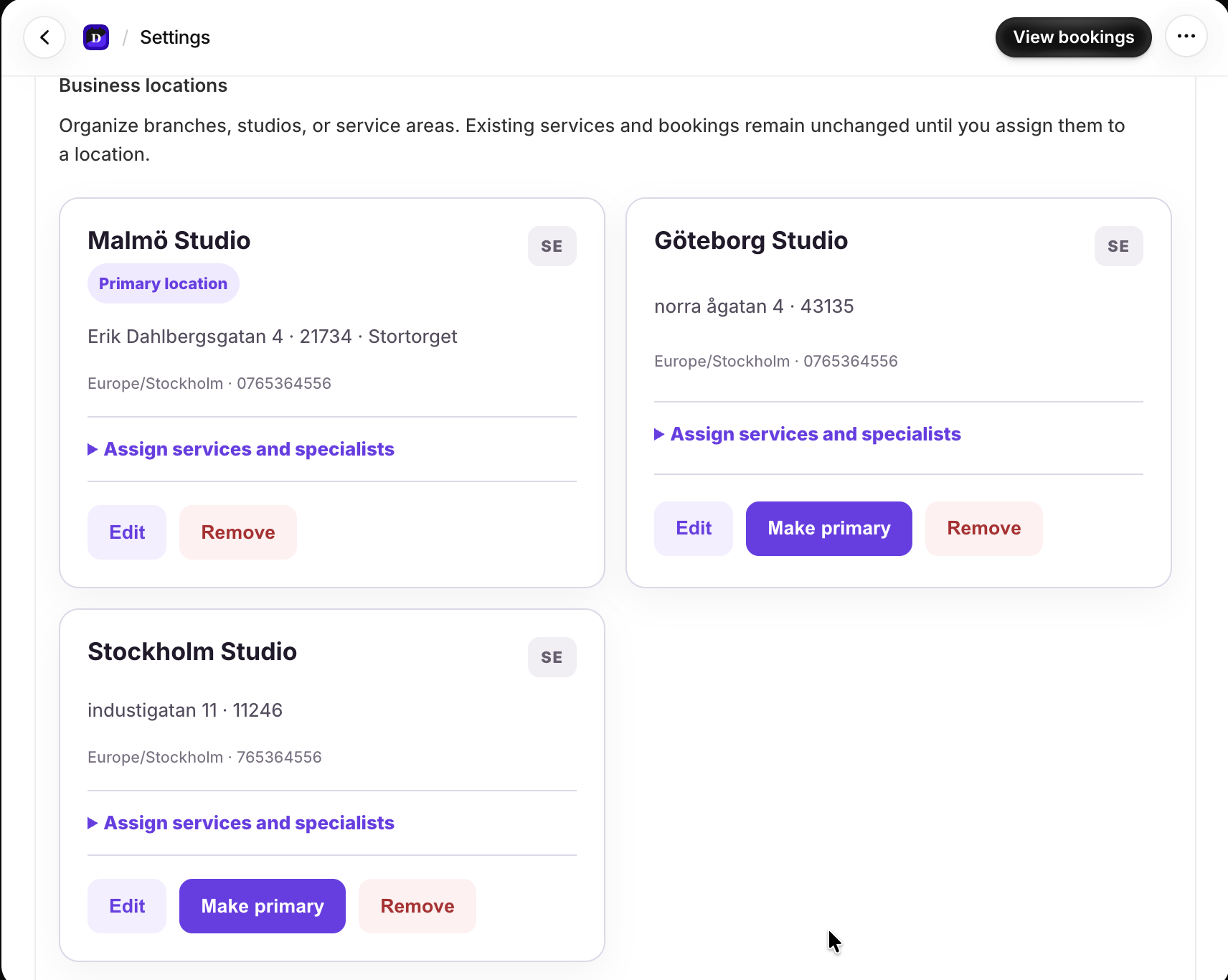
Task: Edit the Malmö Studio location
Action: (127, 532)
